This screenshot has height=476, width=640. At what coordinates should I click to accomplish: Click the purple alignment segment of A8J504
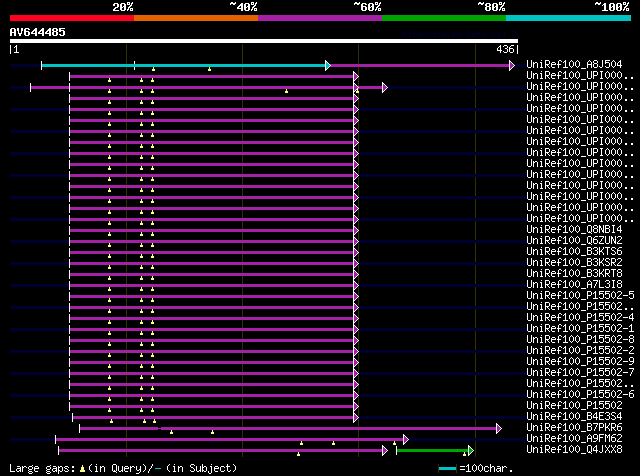[420, 65]
